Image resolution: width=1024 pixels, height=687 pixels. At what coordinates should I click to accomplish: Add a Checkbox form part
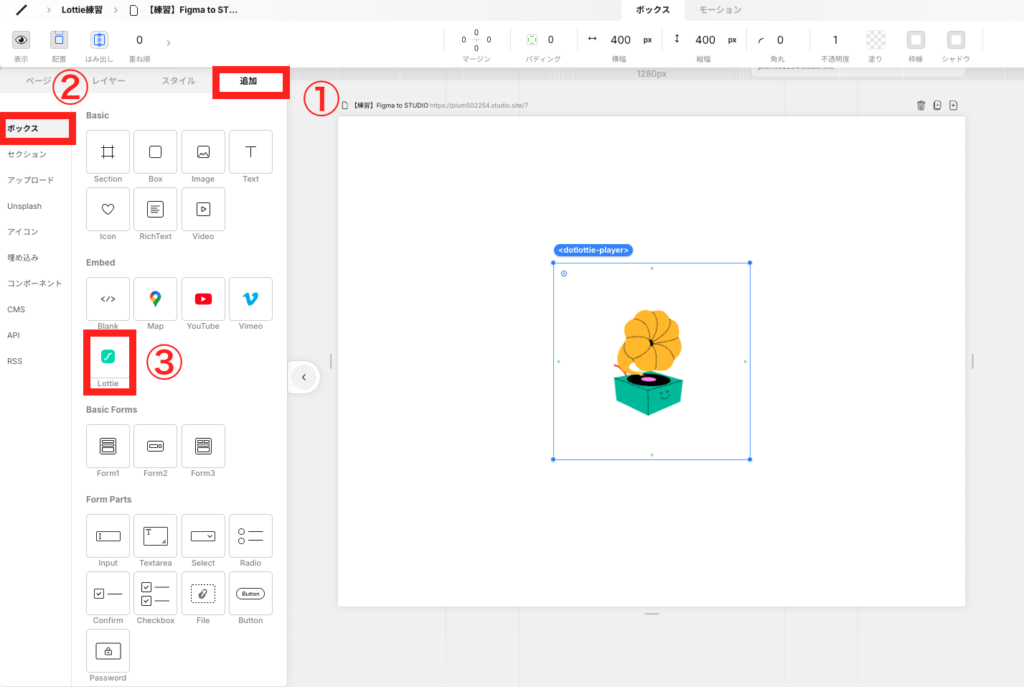(155, 593)
